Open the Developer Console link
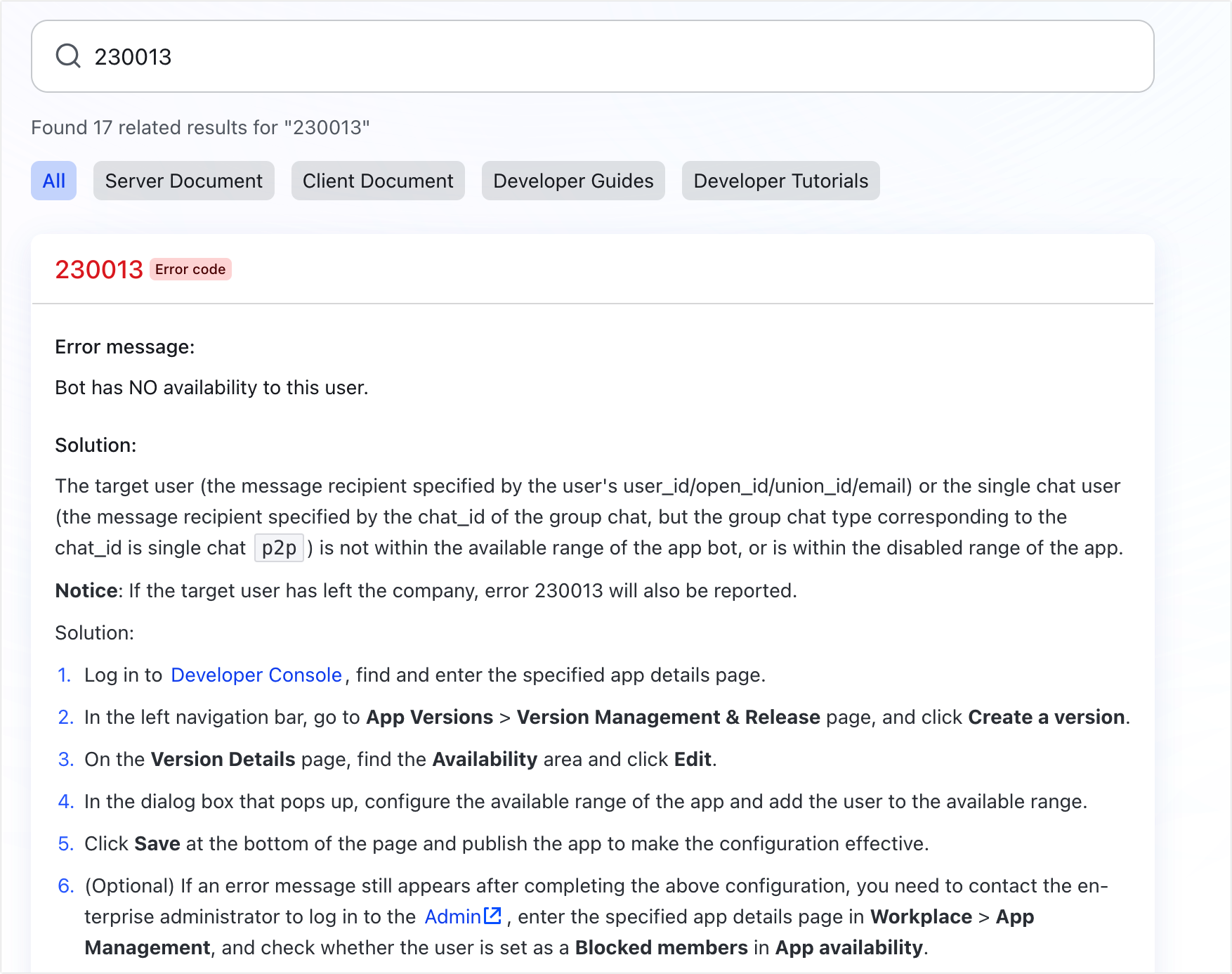Image resolution: width=1232 pixels, height=974 pixels. point(256,675)
